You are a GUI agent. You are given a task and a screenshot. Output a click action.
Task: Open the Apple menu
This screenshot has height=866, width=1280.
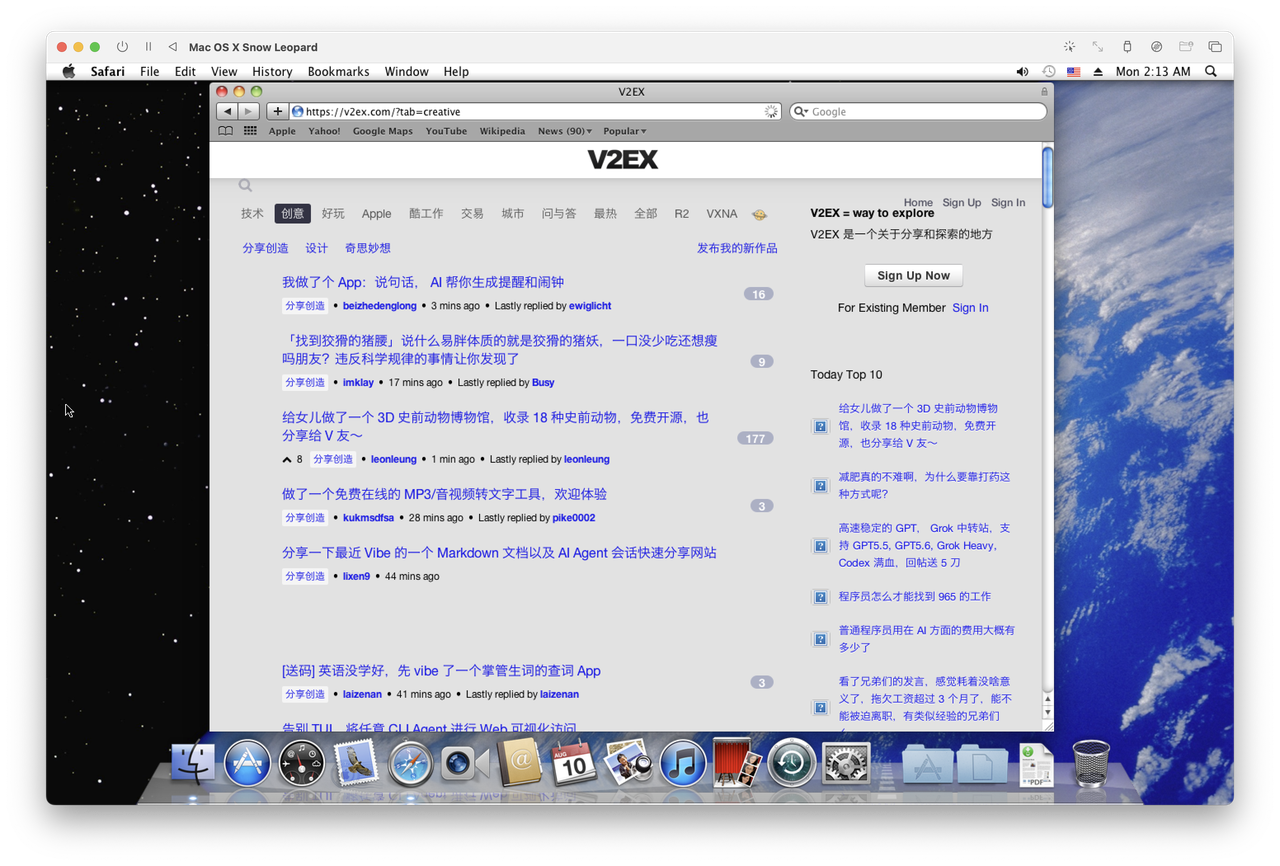tap(69, 72)
